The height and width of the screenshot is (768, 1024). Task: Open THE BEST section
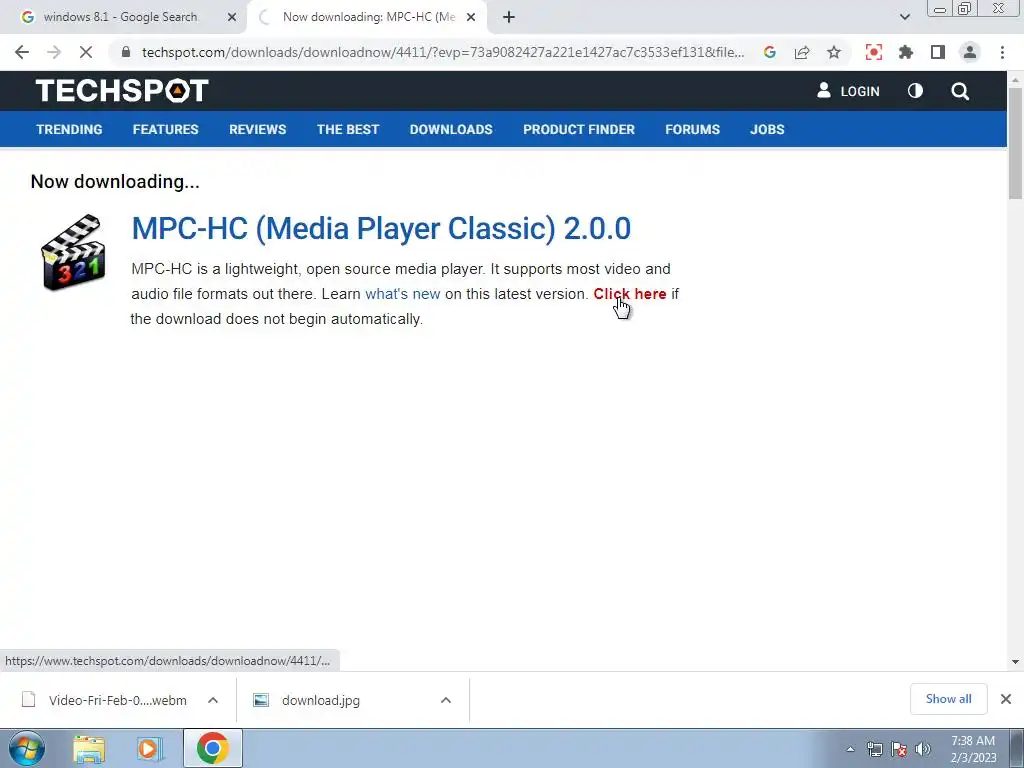347,129
